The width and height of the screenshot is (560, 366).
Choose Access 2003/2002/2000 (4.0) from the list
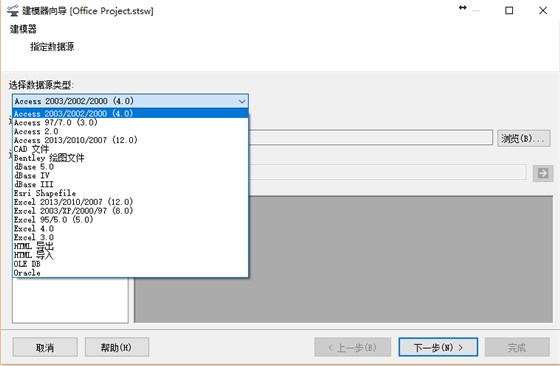point(130,114)
